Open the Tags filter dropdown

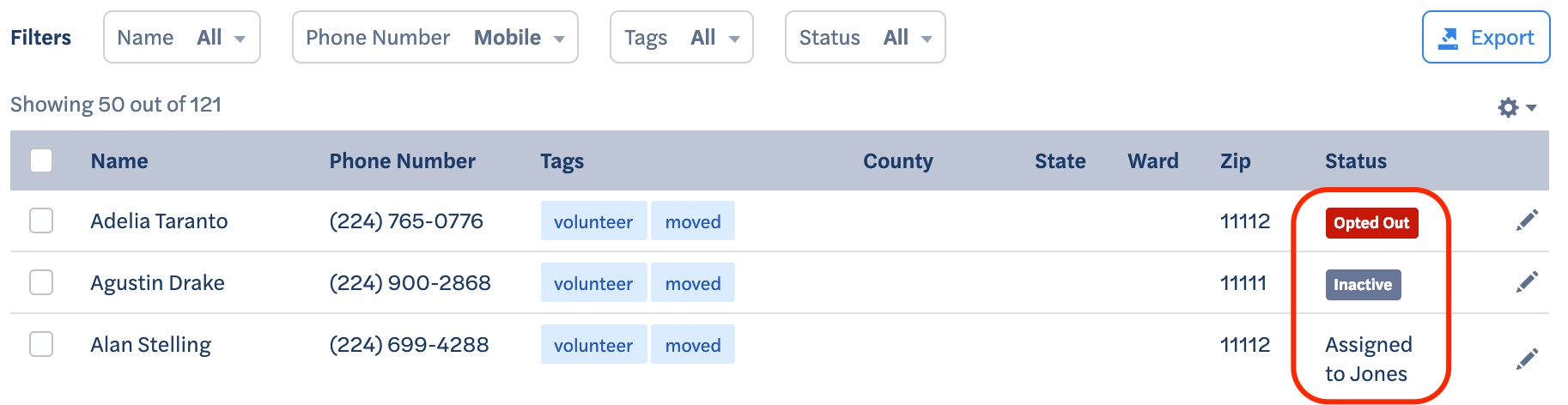[682, 37]
